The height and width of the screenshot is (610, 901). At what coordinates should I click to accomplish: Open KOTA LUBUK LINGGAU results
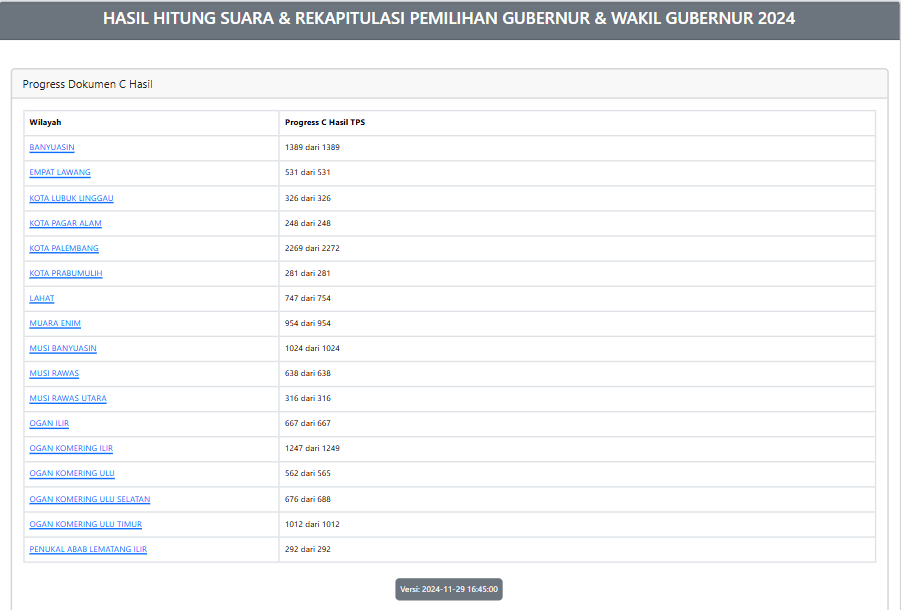tap(71, 198)
